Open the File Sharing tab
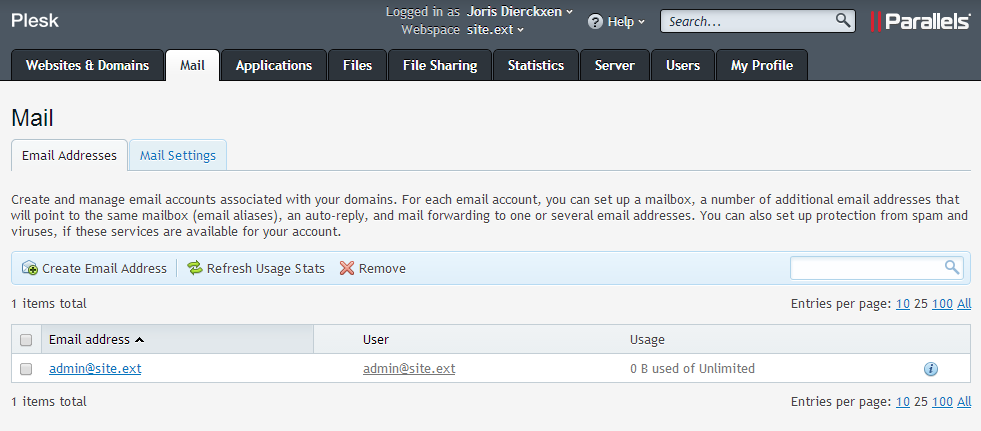The image size is (981, 431). [x=439, y=65]
